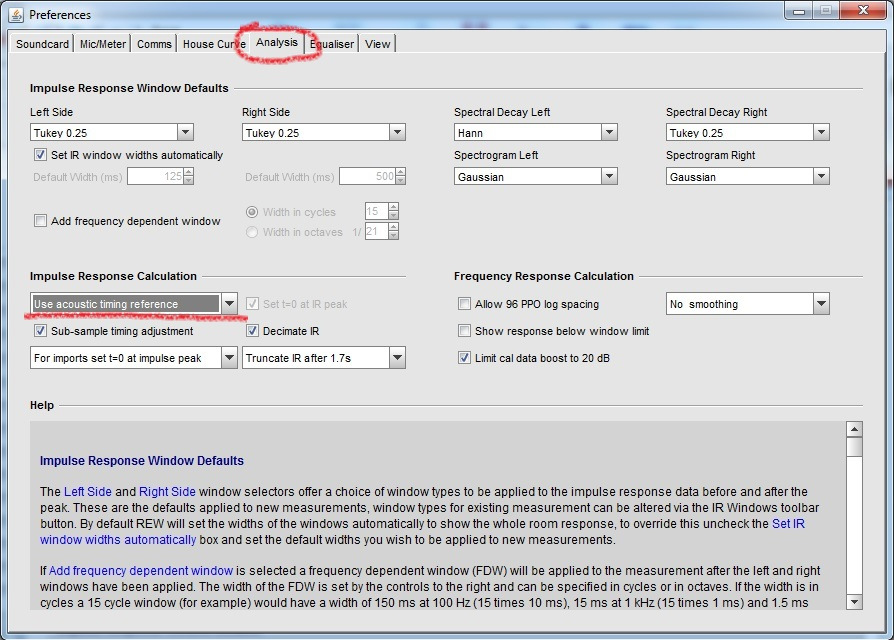Switch to the View tab
The image size is (895, 640).
[377, 44]
